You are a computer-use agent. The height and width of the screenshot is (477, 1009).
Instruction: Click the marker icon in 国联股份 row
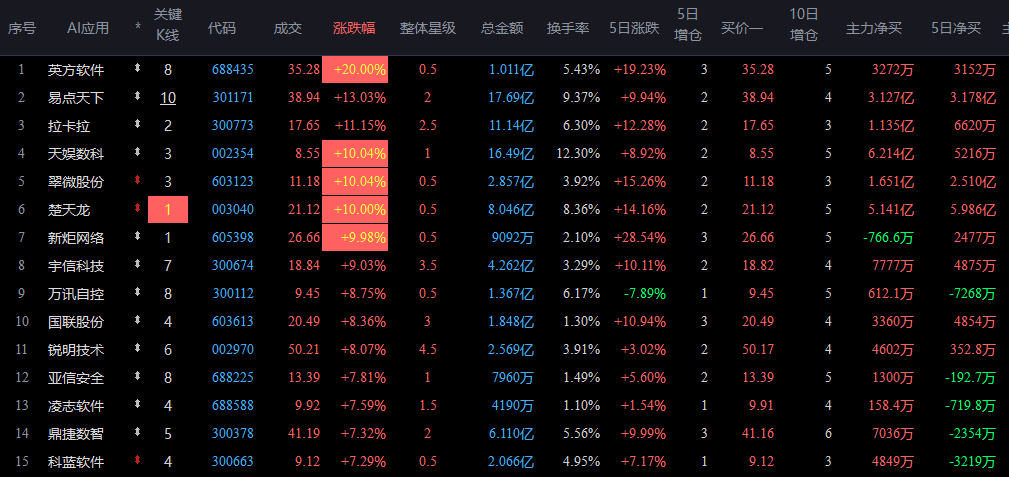[x=137, y=320]
